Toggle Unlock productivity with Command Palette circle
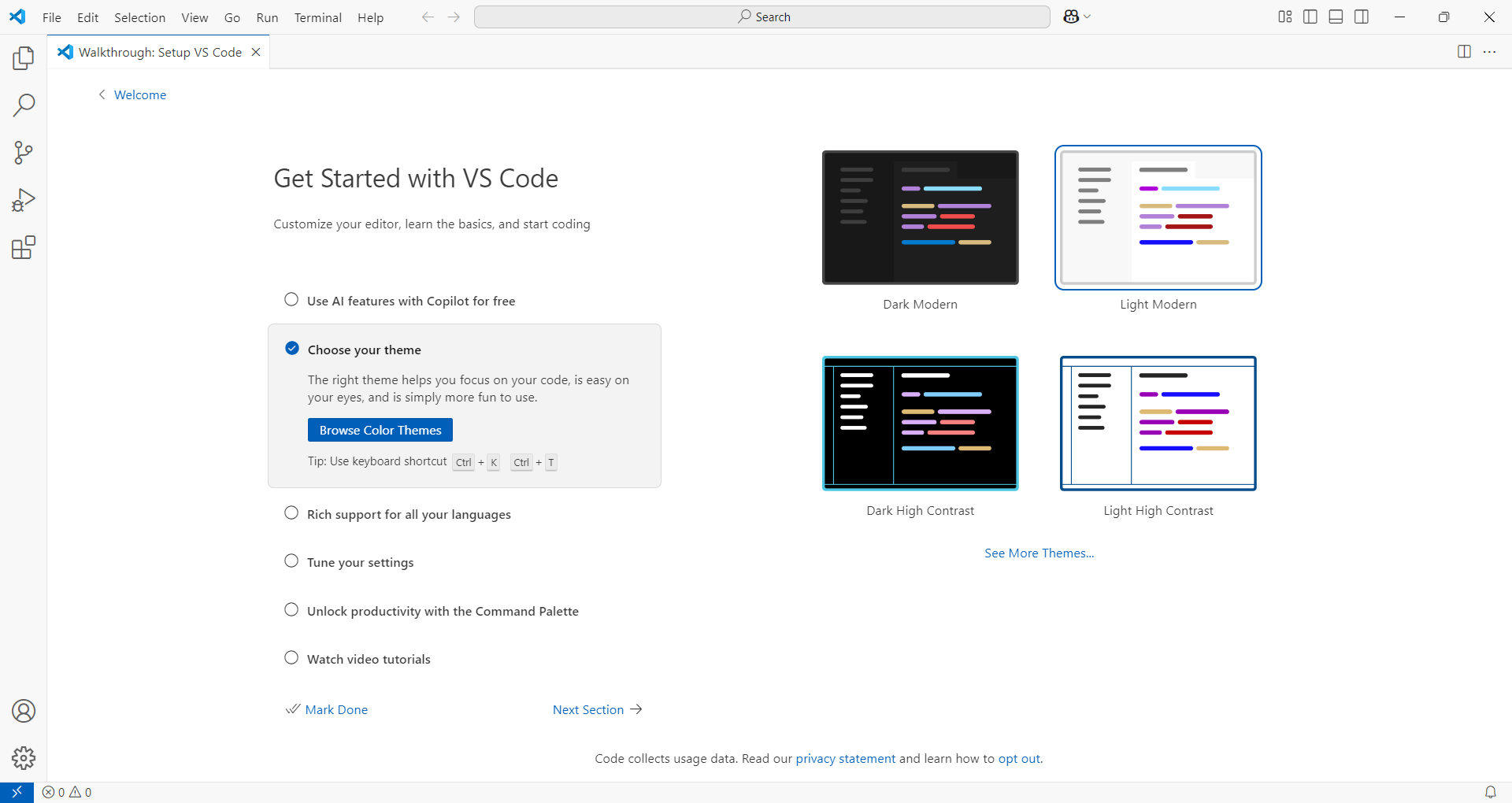The image size is (1512, 803). tap(291, 610)
